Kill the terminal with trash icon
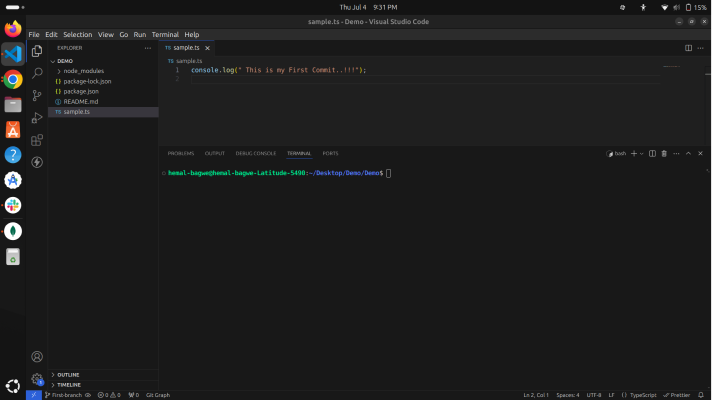 (x=664, y=153)
